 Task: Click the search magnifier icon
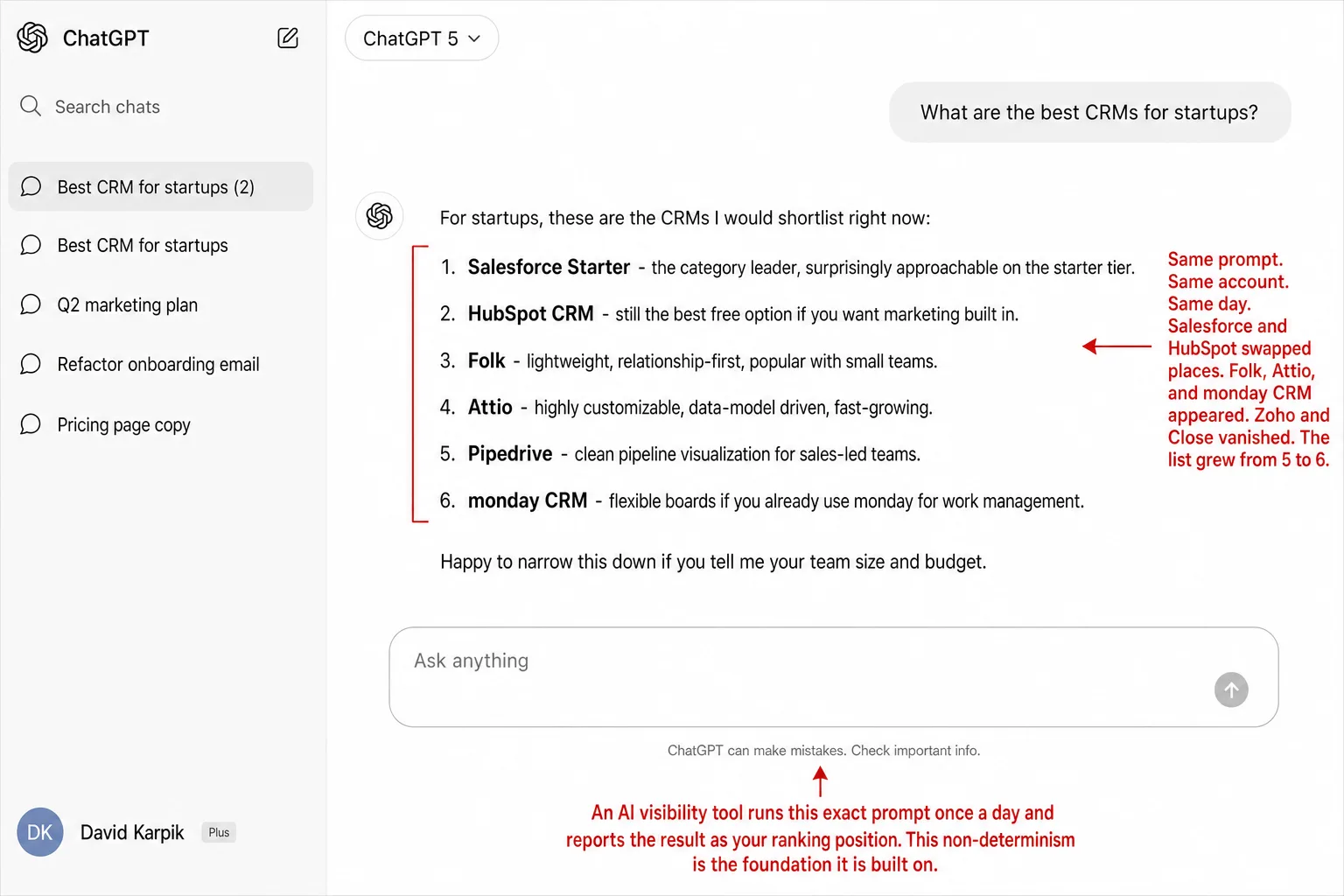[31, 106]
